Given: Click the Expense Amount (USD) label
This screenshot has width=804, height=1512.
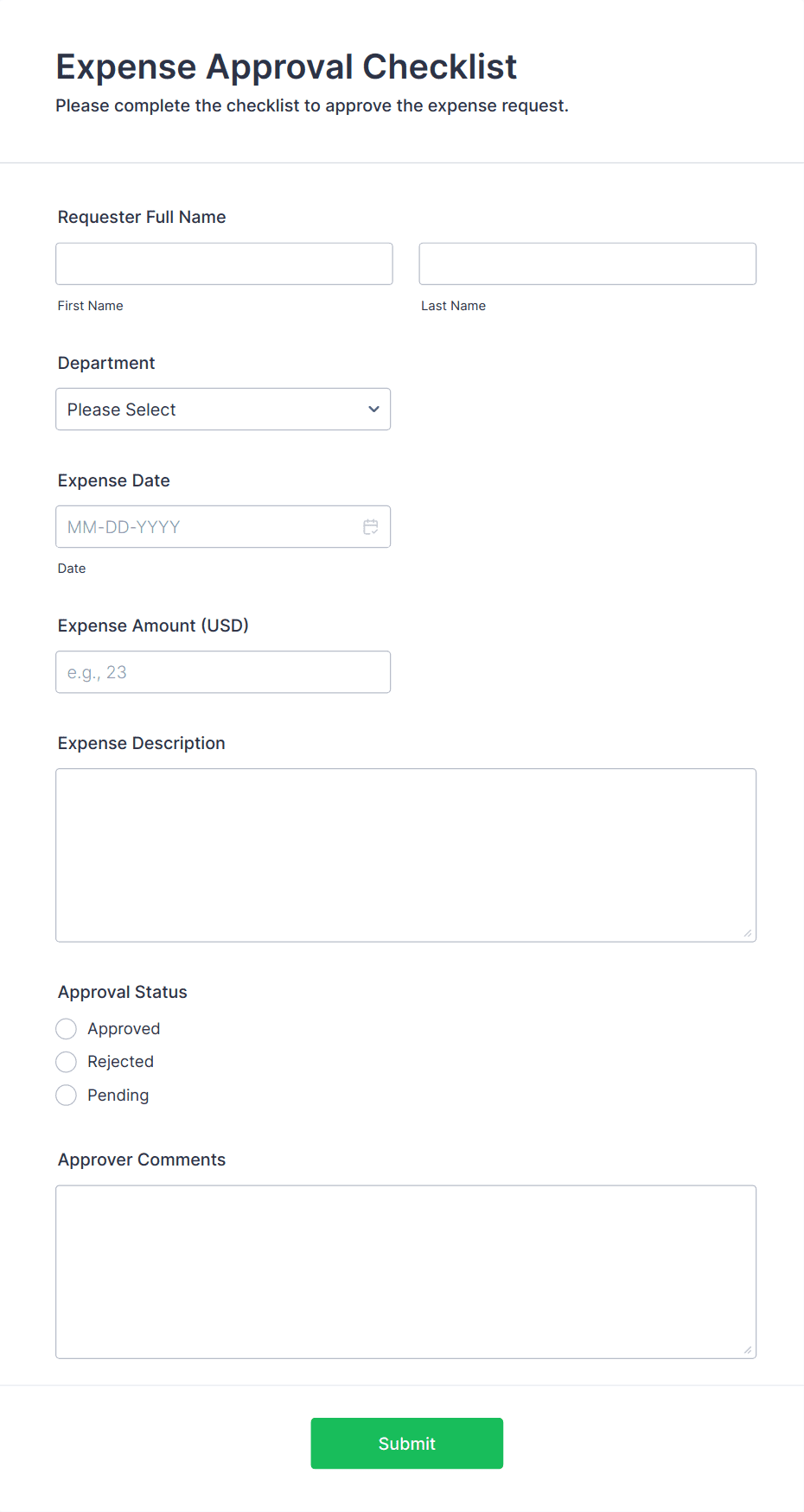Looking at the screenshot, I should (x=153, y=626).
